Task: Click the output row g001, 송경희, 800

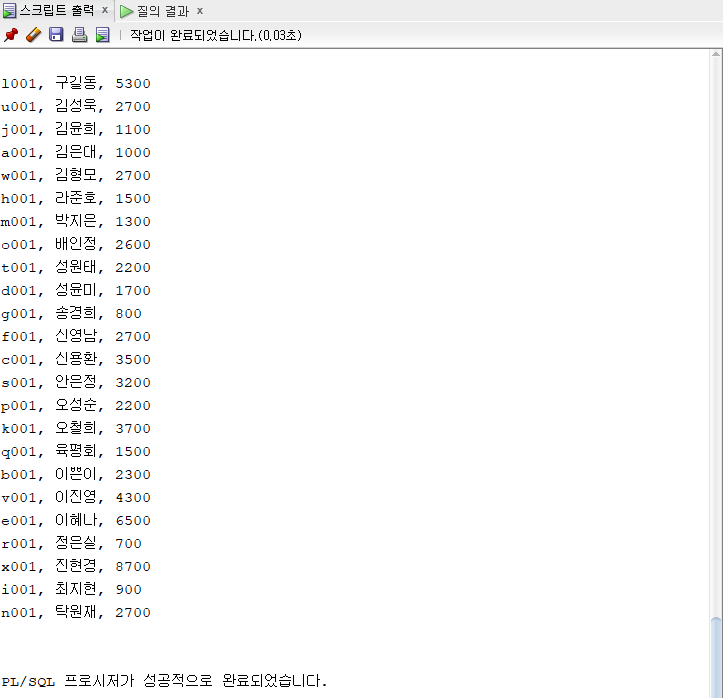Action: coord(71,314)
